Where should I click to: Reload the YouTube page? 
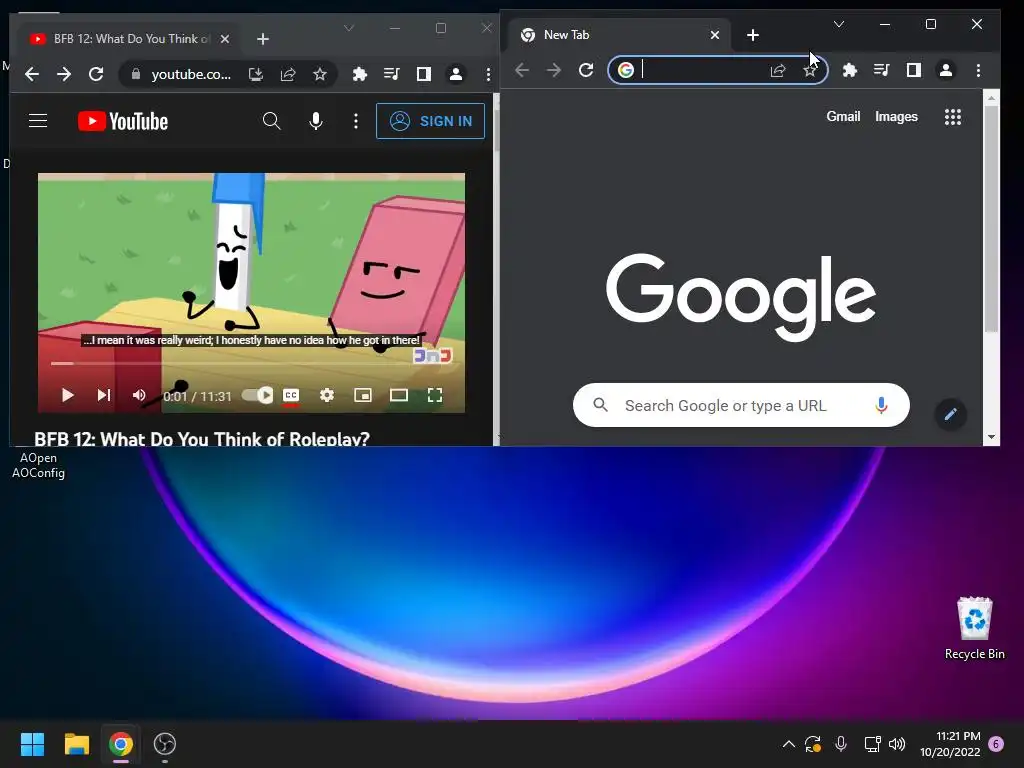(96, 74)
